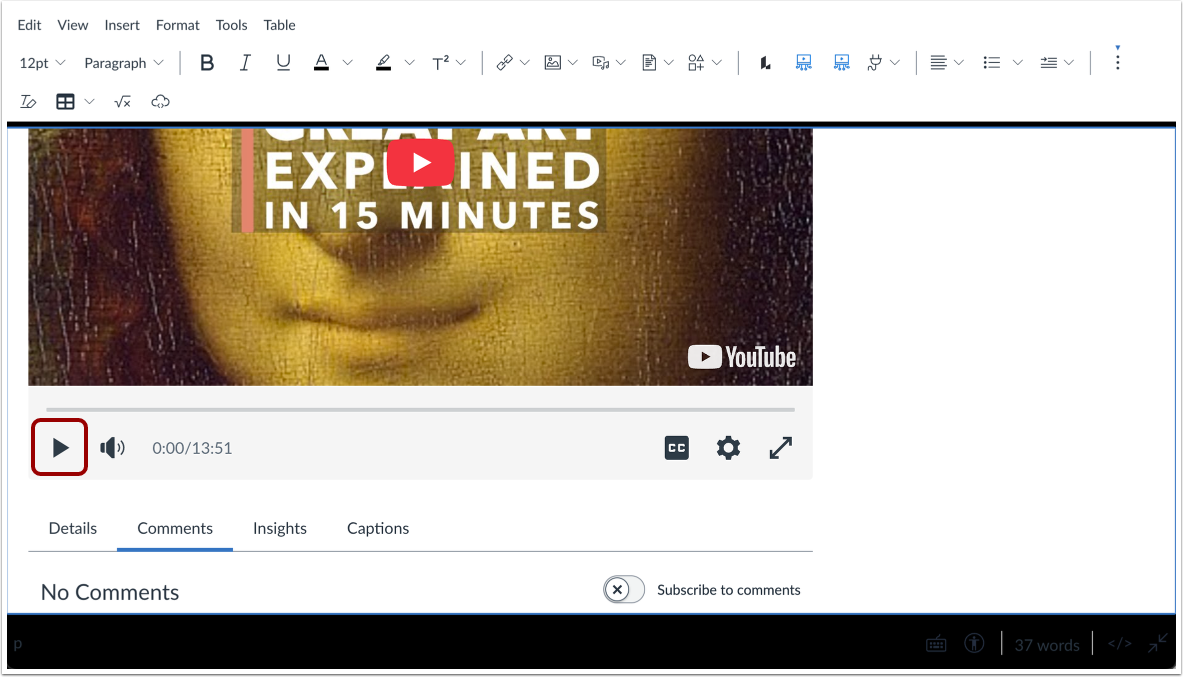
Task: Switch to the Captions tab
Action: pos(377,528)
